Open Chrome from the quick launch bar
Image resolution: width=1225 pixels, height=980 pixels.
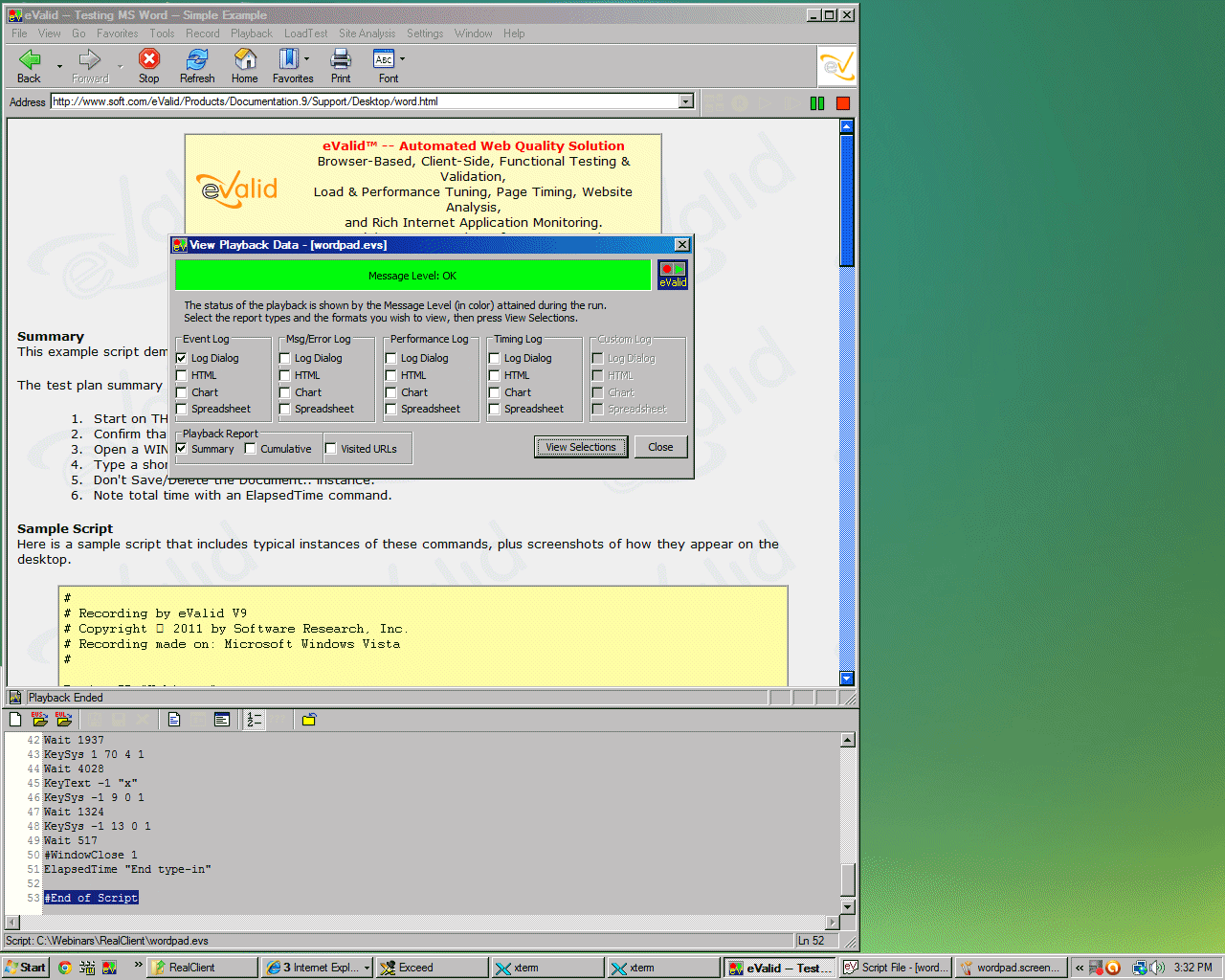[x=64, y=968]
